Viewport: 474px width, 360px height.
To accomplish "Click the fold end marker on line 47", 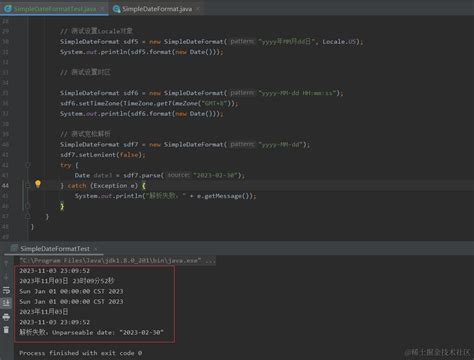I will tap(28, 216).
